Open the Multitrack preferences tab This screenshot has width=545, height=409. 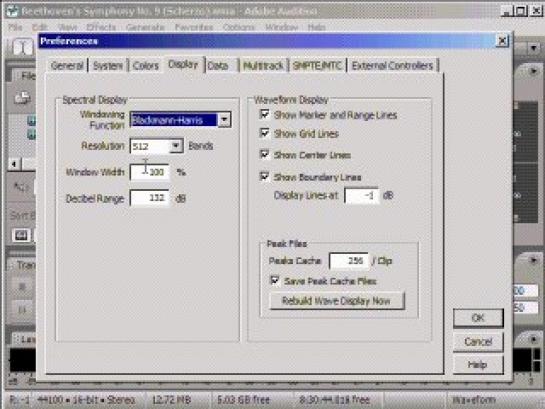[263, 66]
